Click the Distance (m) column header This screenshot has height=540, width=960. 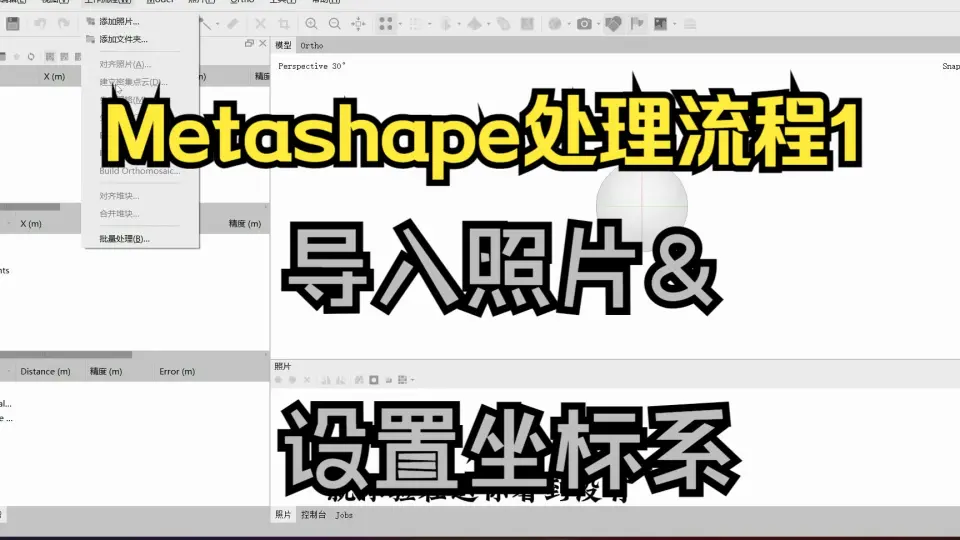[x=45, y=372]
